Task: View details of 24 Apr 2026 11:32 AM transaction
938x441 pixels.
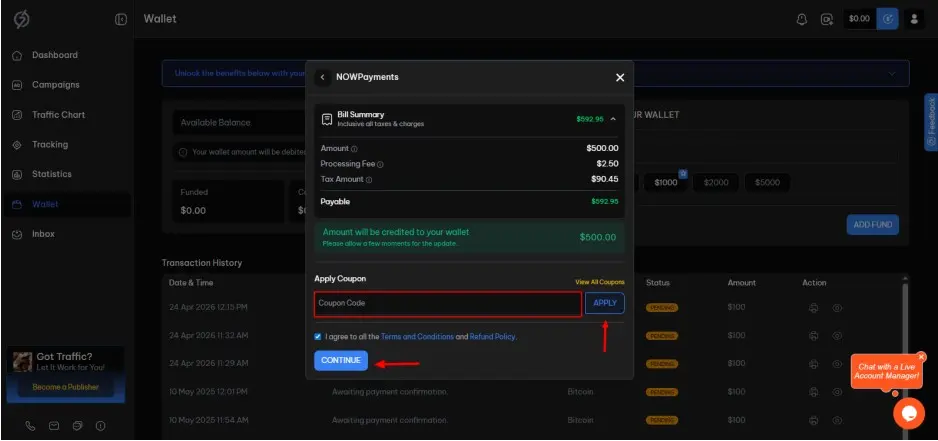Action: tap(837, 336)
